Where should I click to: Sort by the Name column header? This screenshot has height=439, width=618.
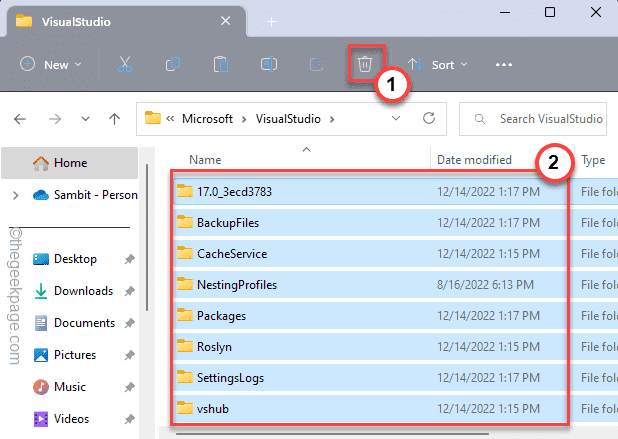point(205,160)
